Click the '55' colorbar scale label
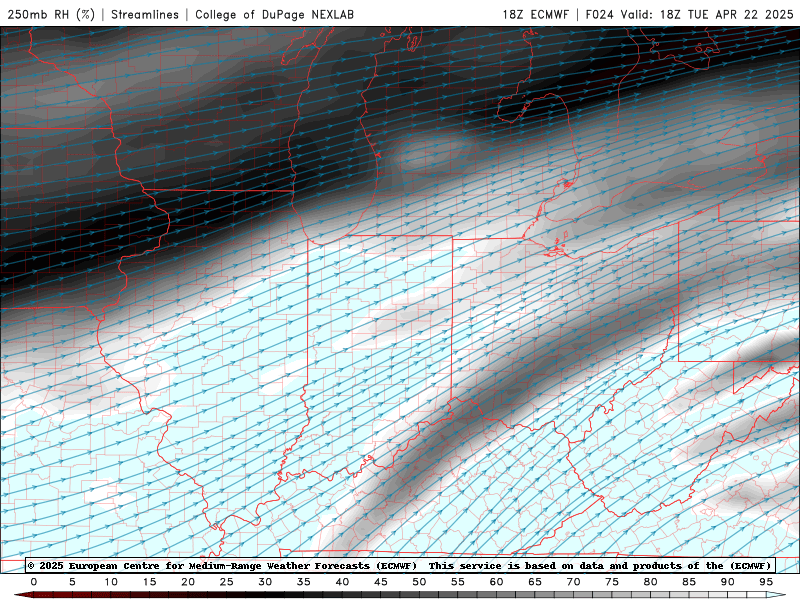 click(458, 582)
